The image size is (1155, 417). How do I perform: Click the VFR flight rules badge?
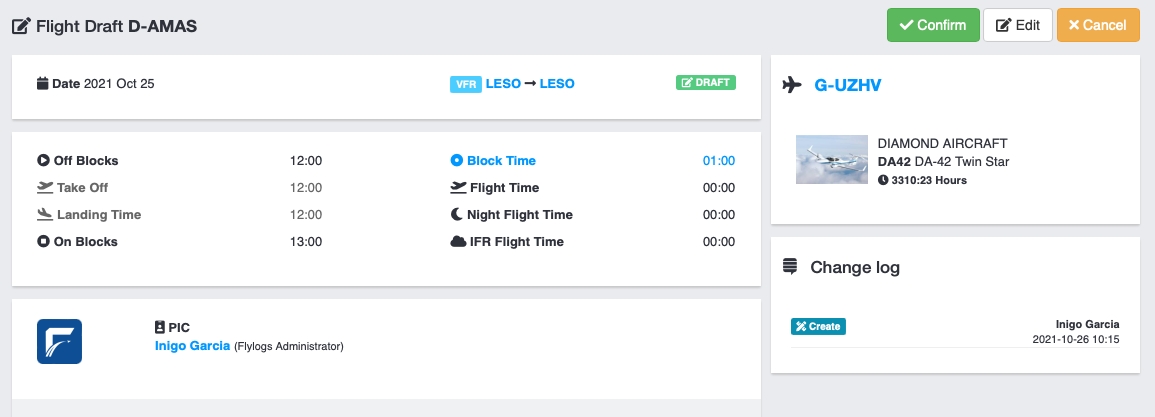pyautogui.click(x=465, y=84)
